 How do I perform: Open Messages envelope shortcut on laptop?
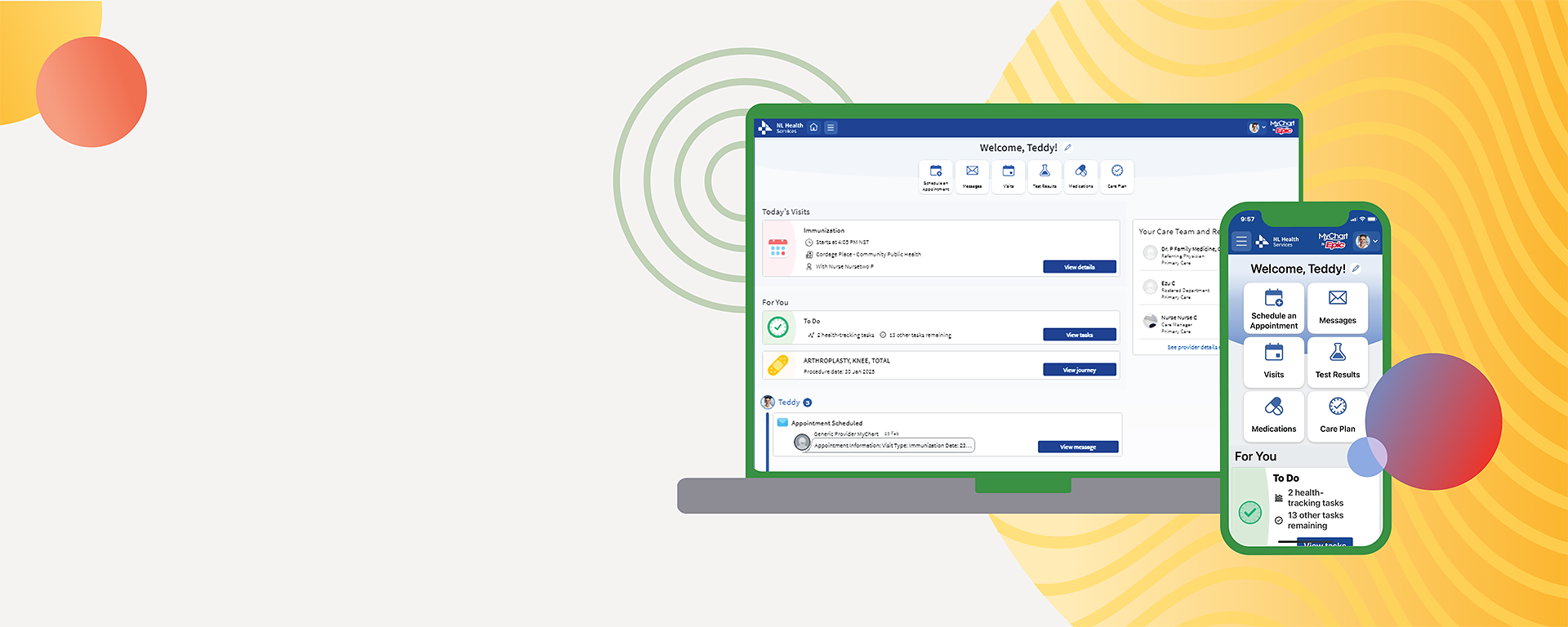(x=972, y=176)
